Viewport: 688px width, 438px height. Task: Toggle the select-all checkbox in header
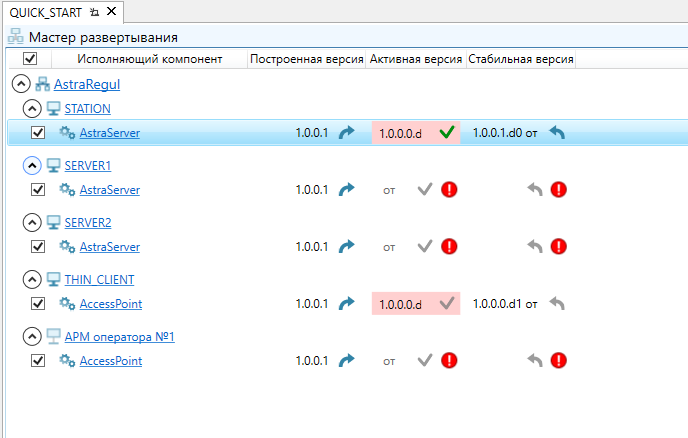[30, 60]
